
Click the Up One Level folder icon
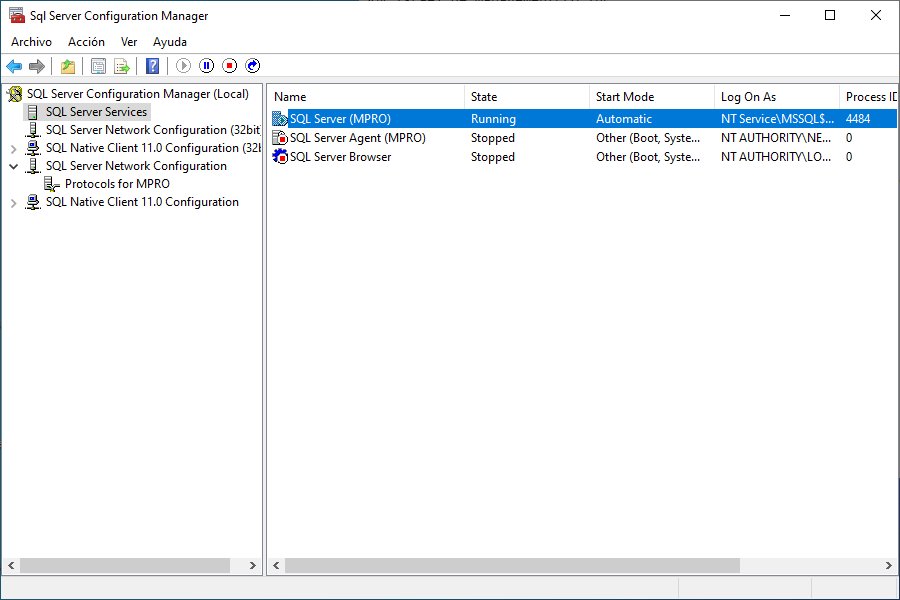coord(67,66)
